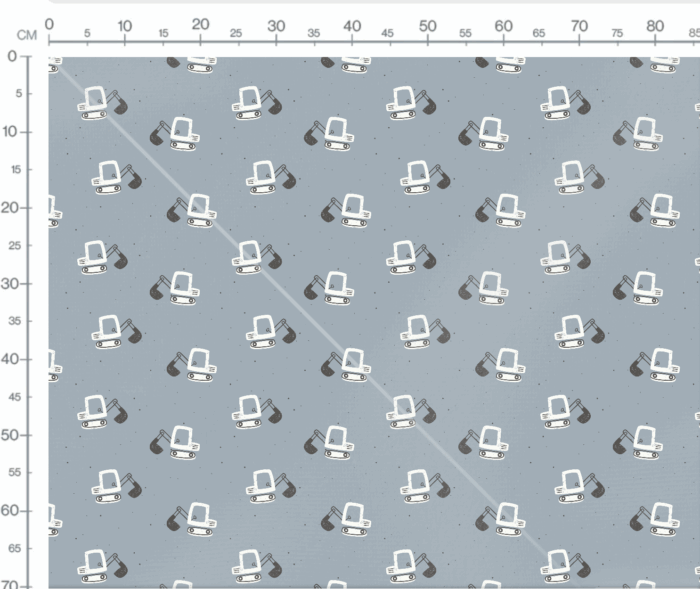Click the 25 mark on the horizontal ruler
Viewport: 700px width, 589px height.
click(x=236, y=33)
